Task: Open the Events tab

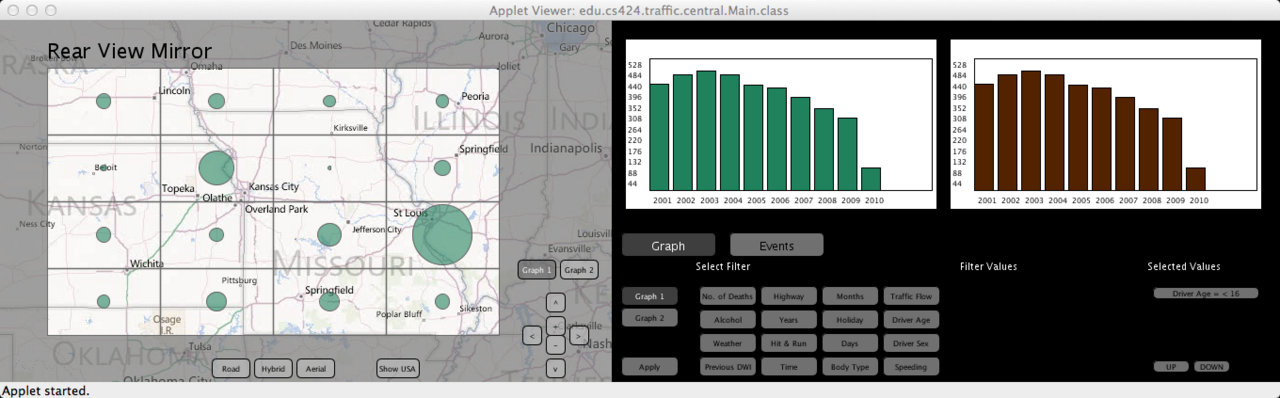Action: tap(777, 245)
